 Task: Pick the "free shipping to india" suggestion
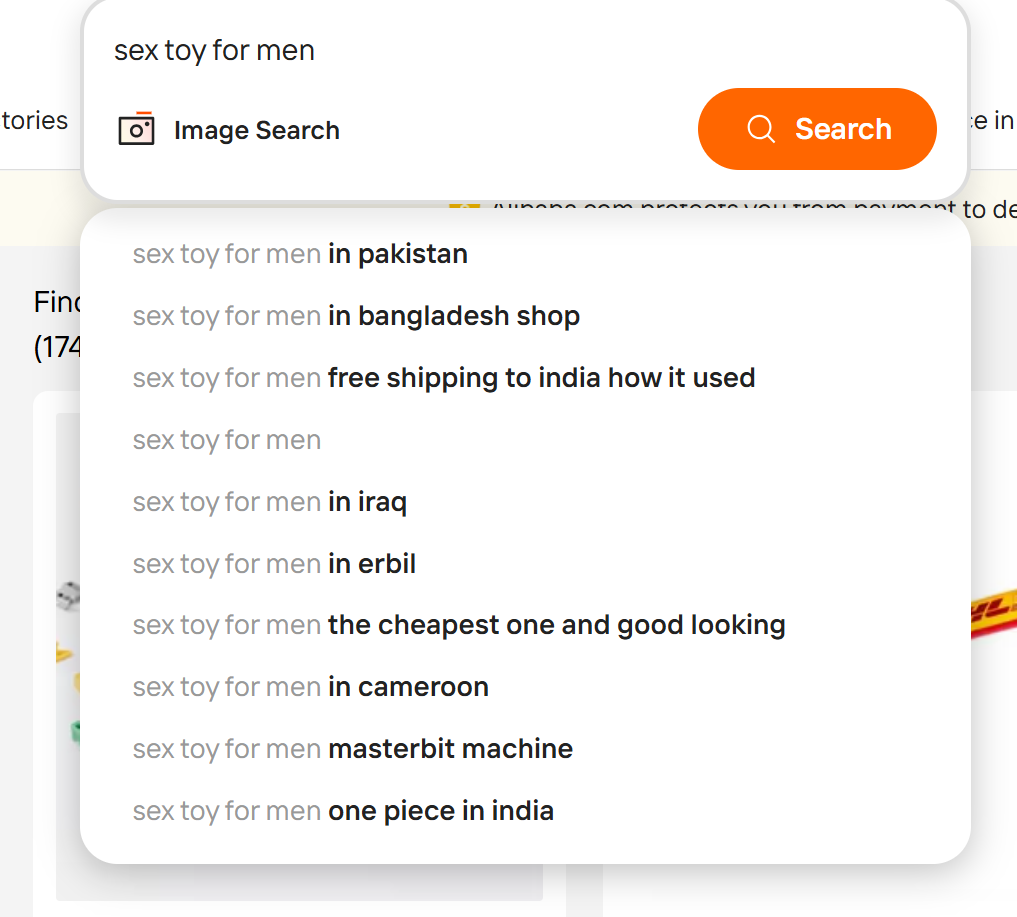[443, 378]
